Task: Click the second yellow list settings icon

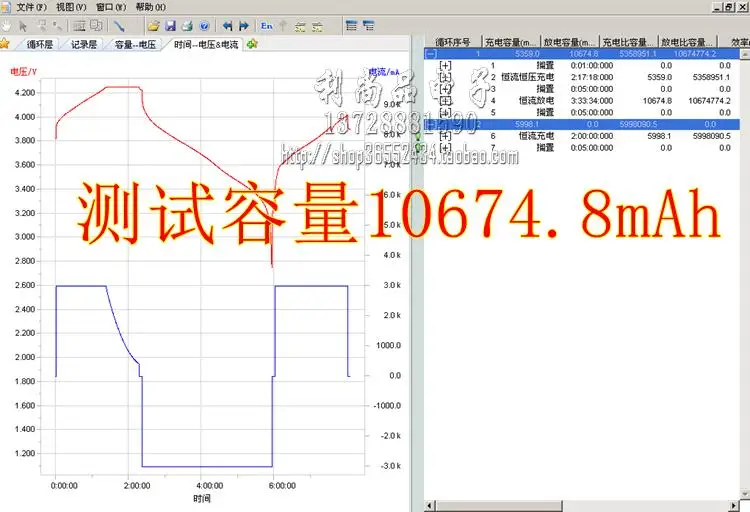Action: (x=317, y=26)
